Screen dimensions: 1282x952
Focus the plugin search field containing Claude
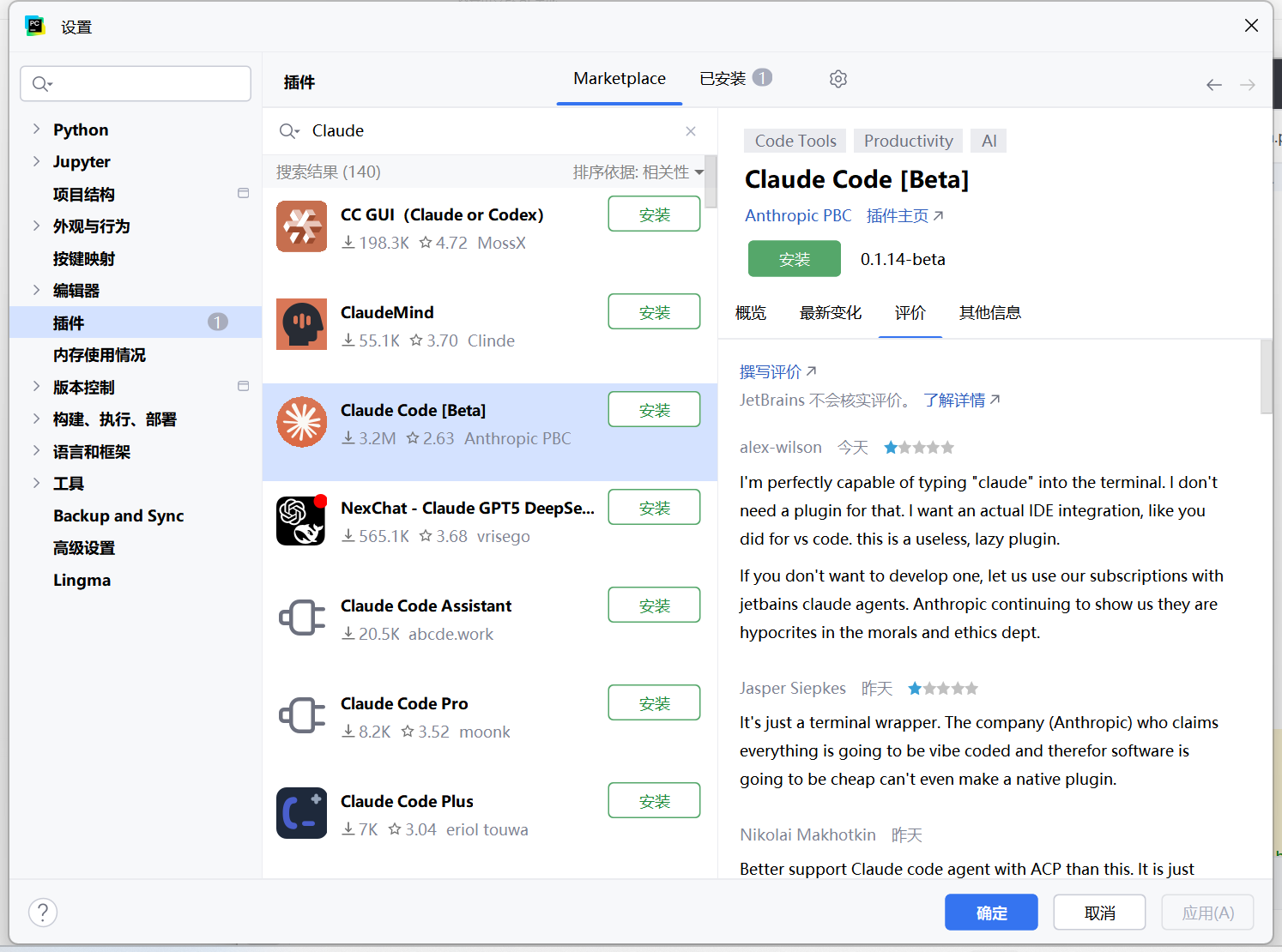pos(489,131)
